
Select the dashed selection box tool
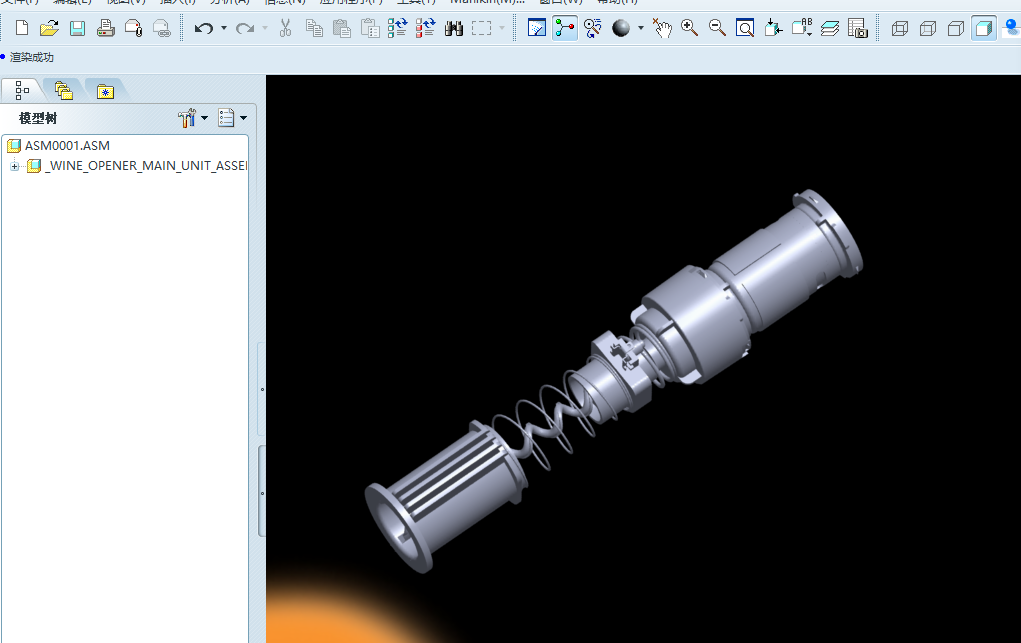pos(481,28)
